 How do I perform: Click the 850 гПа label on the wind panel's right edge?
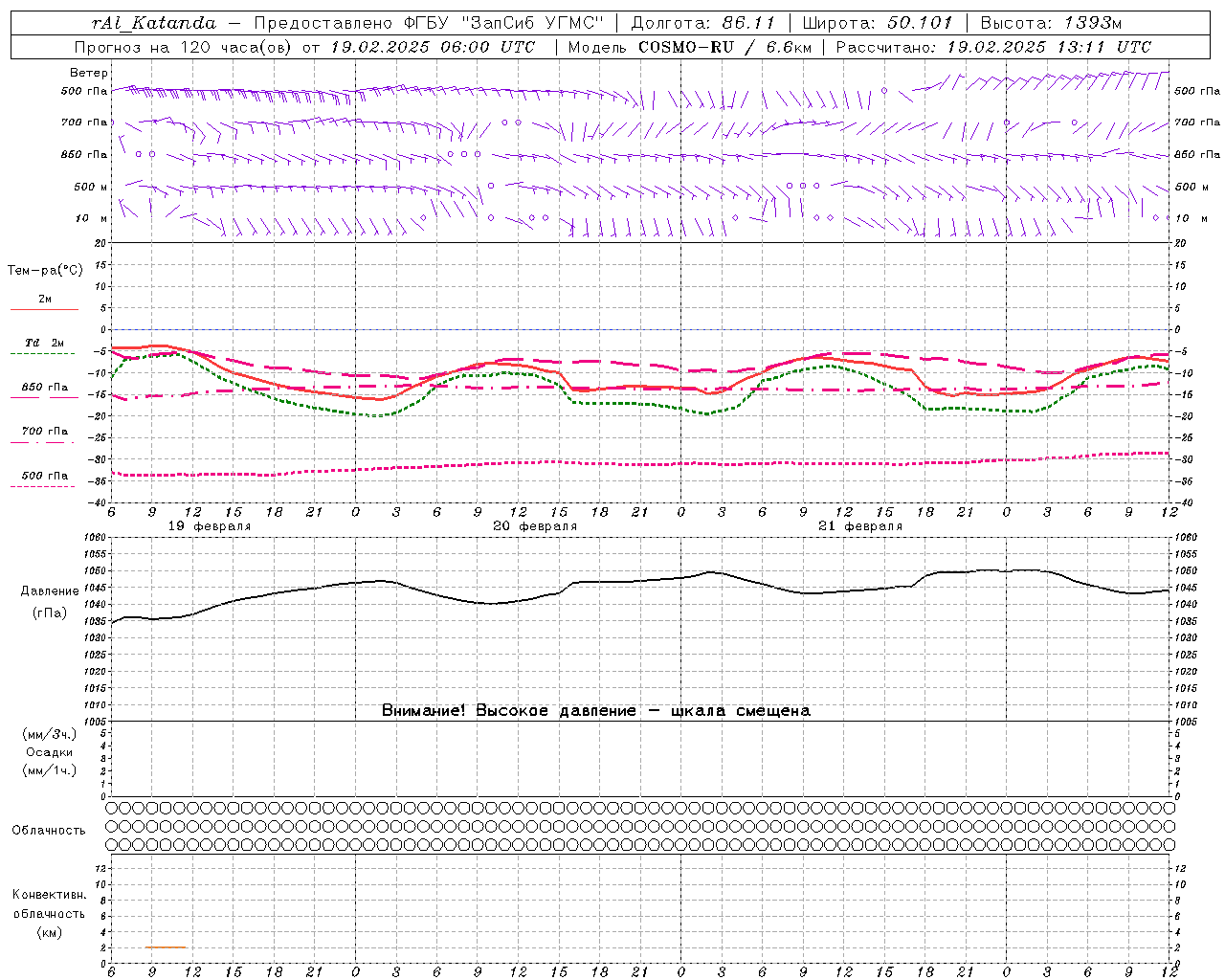1197,154
